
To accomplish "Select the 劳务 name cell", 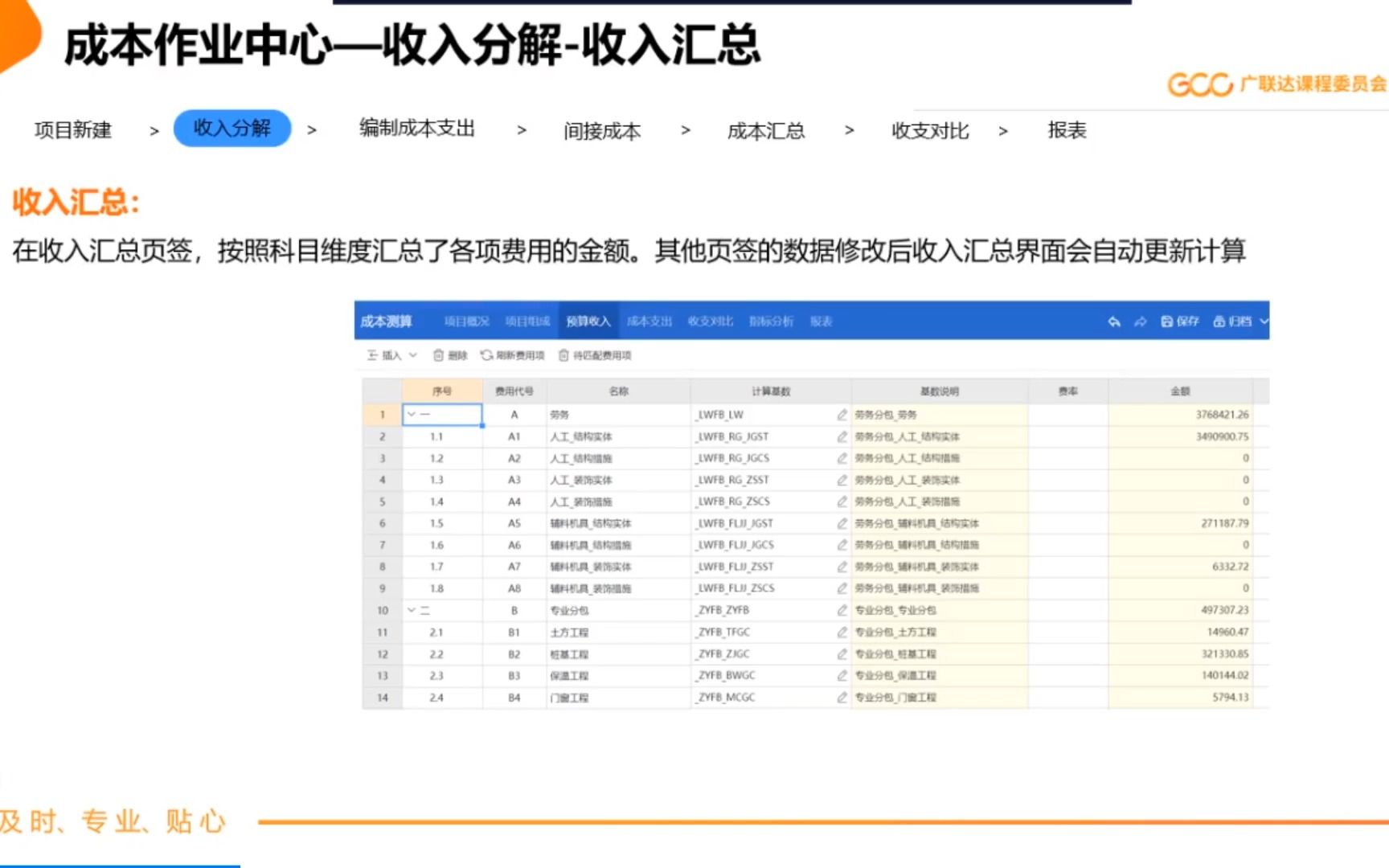I will (x=619, y=415).
